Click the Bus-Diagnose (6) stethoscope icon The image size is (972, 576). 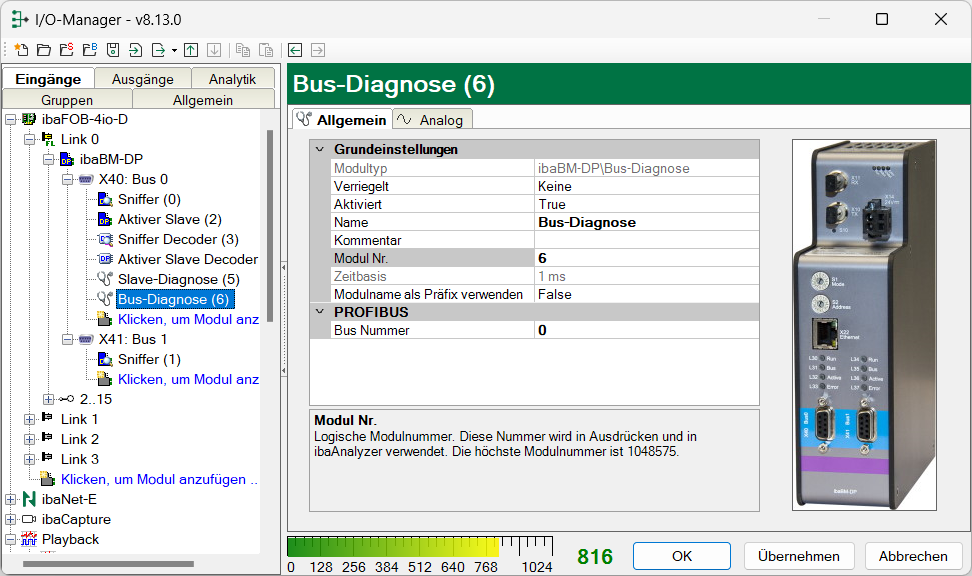coord(105,299)
